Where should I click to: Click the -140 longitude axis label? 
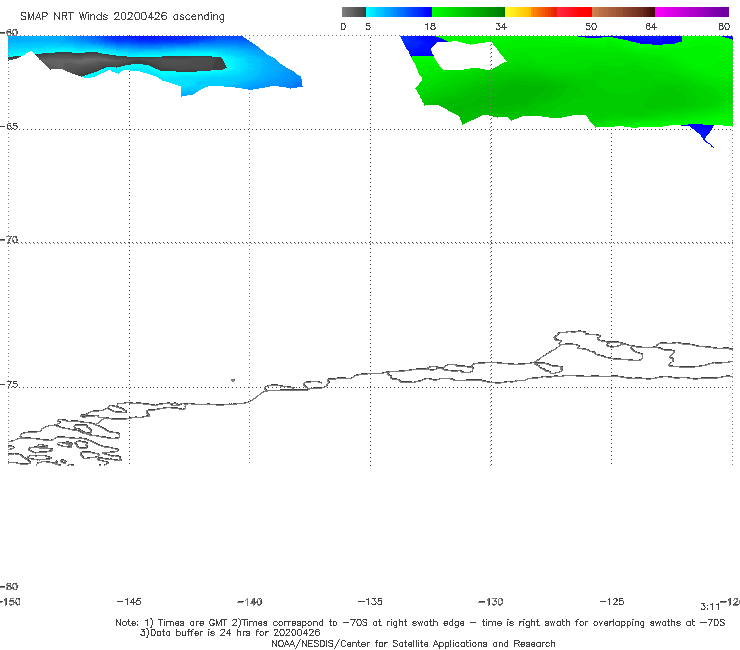(x=250, y=602)
